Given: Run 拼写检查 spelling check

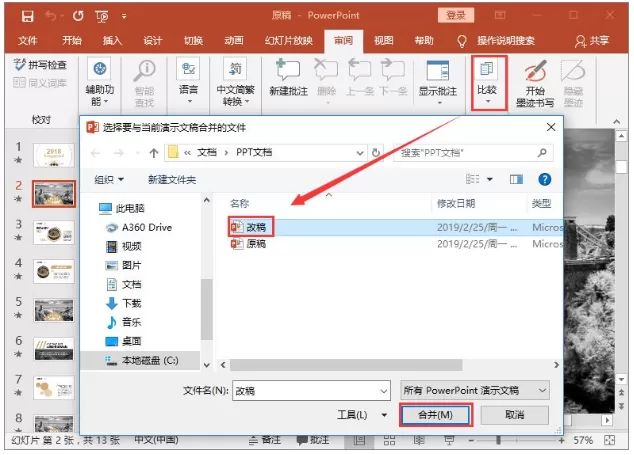Looking at the screenshot, I should pyautogui.click(x=40, y=65).
